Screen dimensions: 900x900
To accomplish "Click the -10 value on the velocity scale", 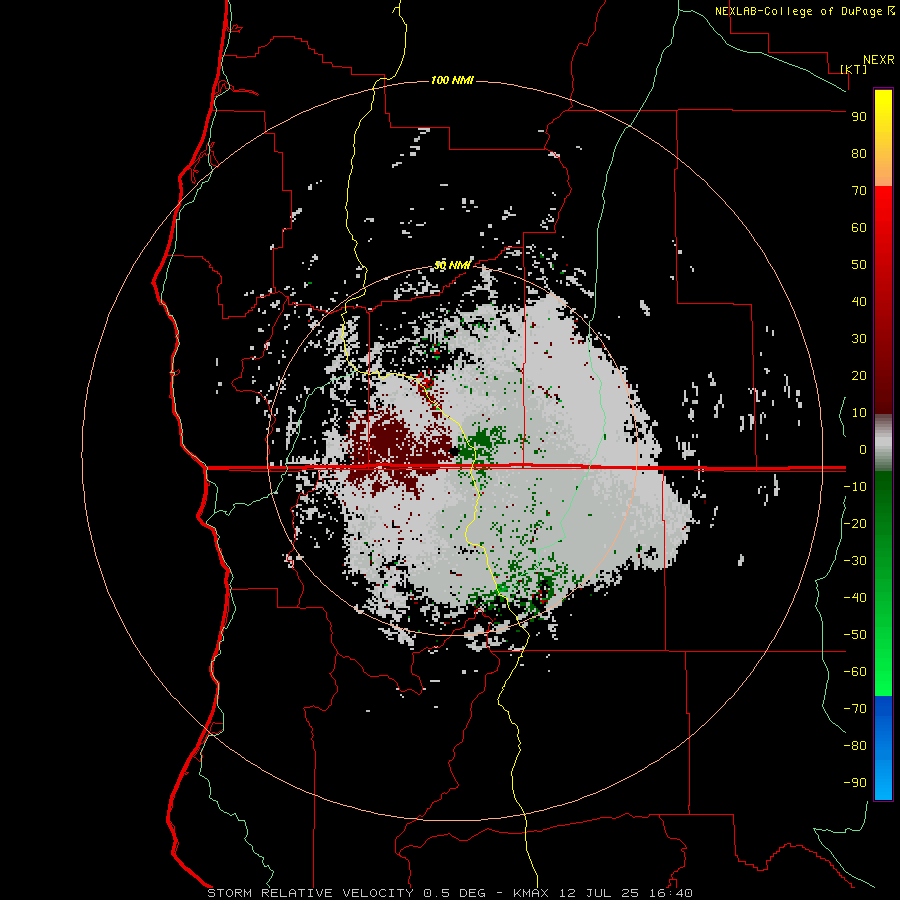I will 855,487.
